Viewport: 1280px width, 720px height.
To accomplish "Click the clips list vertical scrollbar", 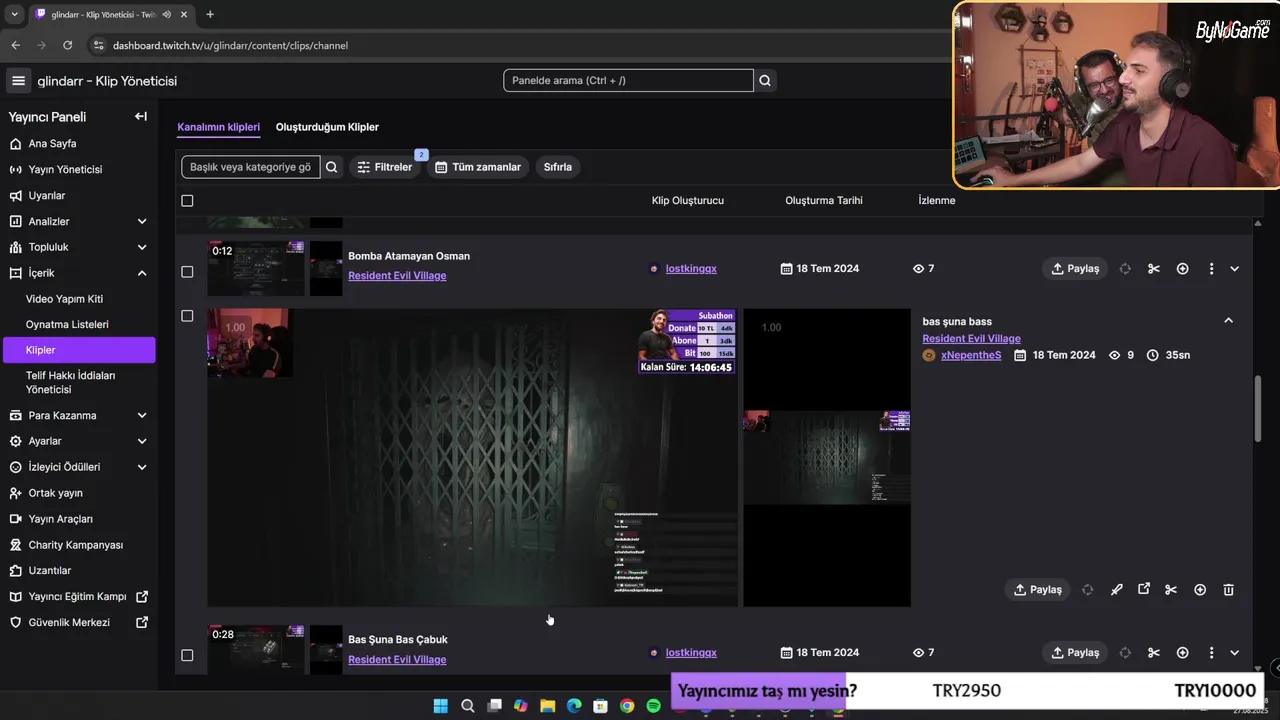I will pyautogui.click(x=1258, y=408).
